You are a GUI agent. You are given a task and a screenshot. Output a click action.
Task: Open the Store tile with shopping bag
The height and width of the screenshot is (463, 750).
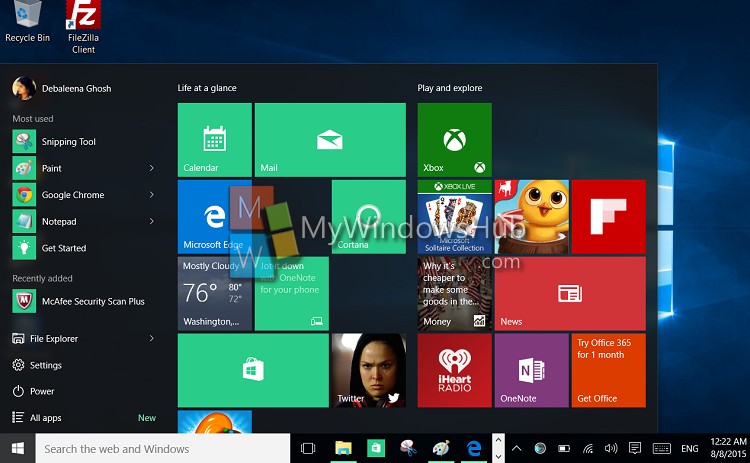(x=253, y=371)
